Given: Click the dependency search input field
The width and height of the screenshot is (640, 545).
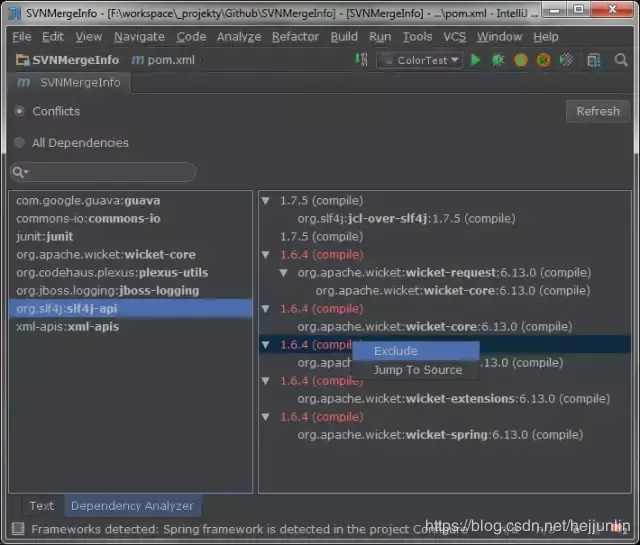Looking at the screenshot, I should 104,172.
